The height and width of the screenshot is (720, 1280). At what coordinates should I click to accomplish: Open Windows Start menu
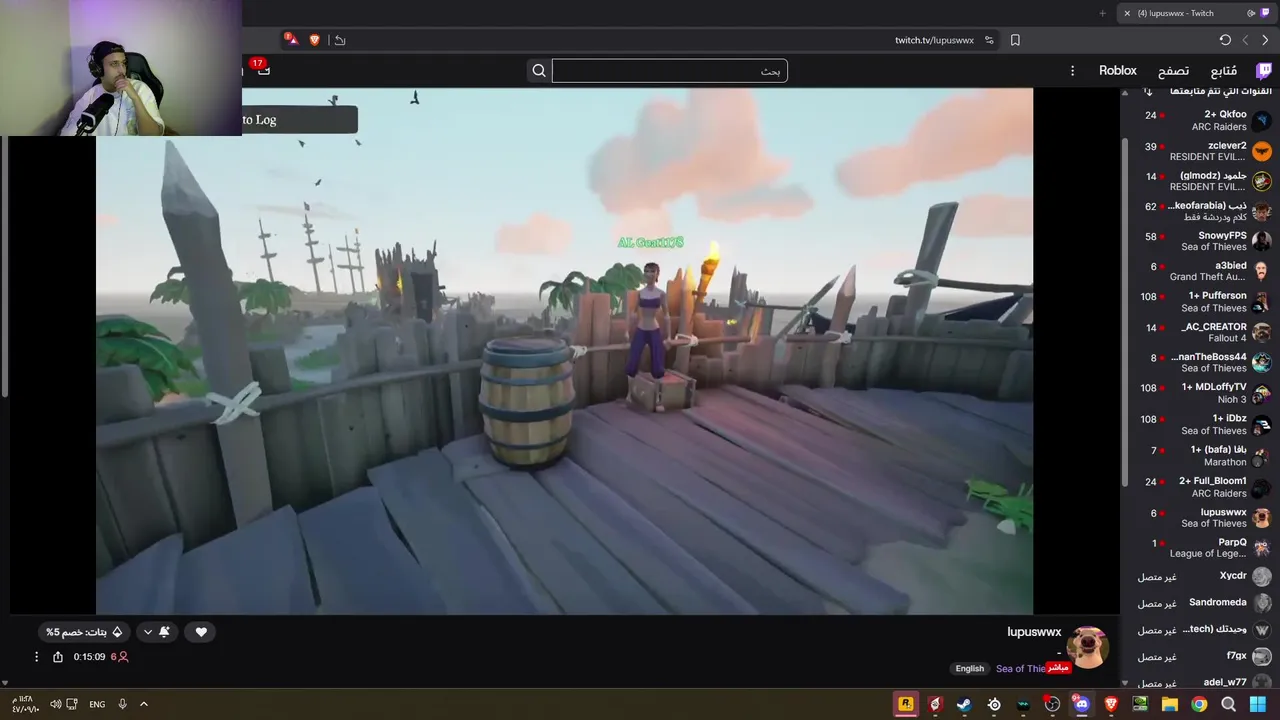[x=1258, y=704]
